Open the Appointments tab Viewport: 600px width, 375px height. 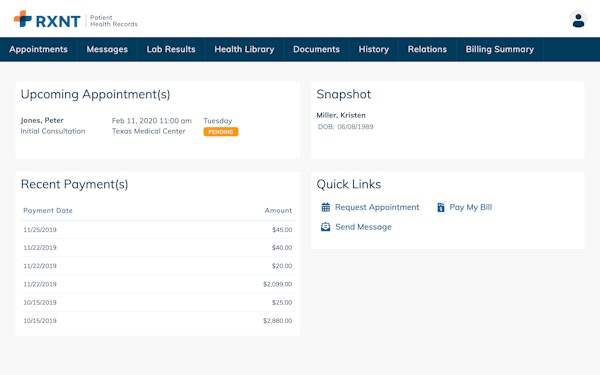click(x=38, y=49)
